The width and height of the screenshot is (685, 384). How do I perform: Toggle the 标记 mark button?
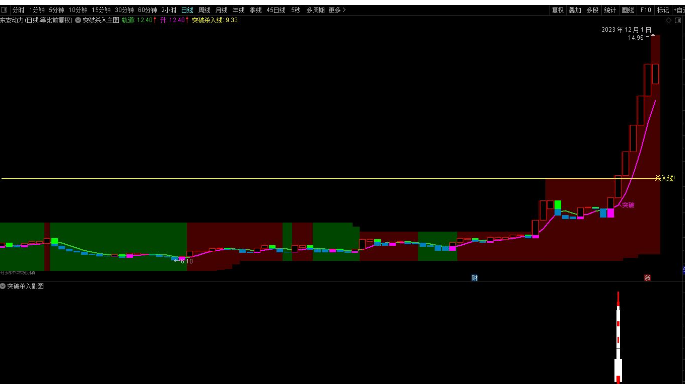pos(663,10)
